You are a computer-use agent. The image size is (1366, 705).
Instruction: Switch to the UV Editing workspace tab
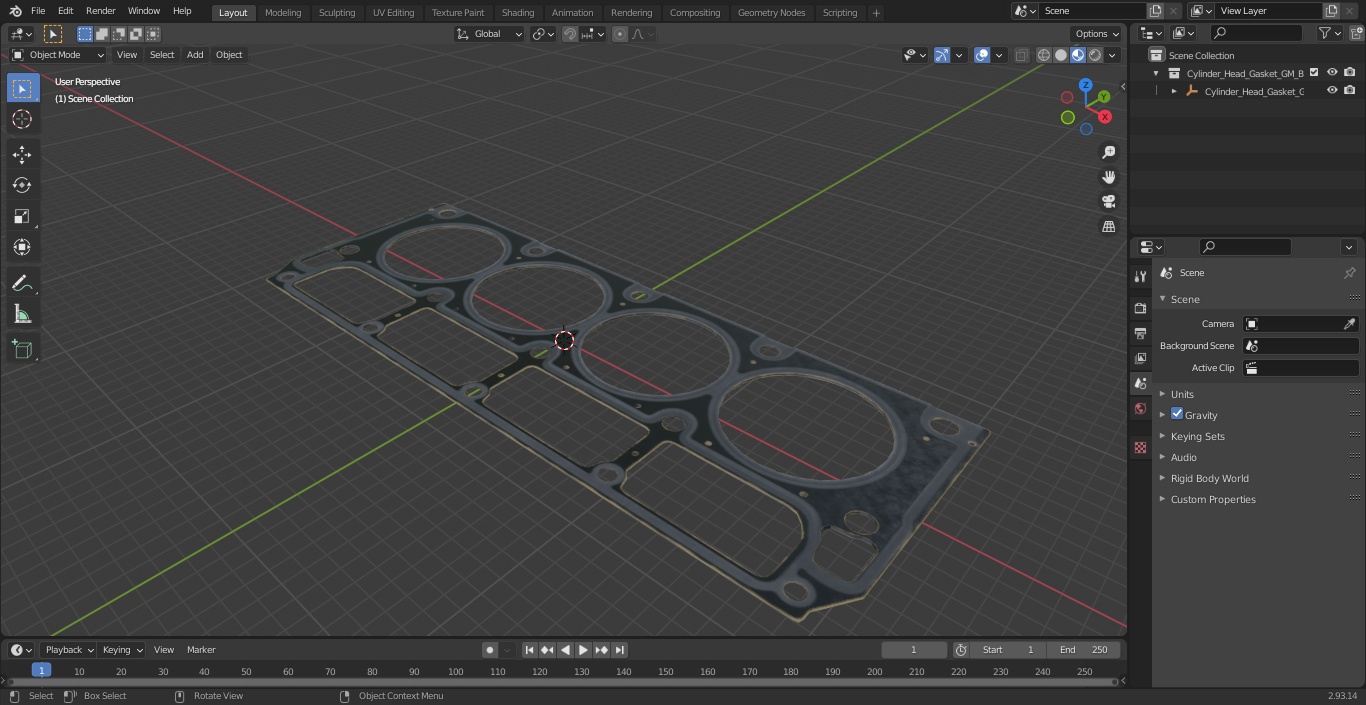[x=393, y=13]
